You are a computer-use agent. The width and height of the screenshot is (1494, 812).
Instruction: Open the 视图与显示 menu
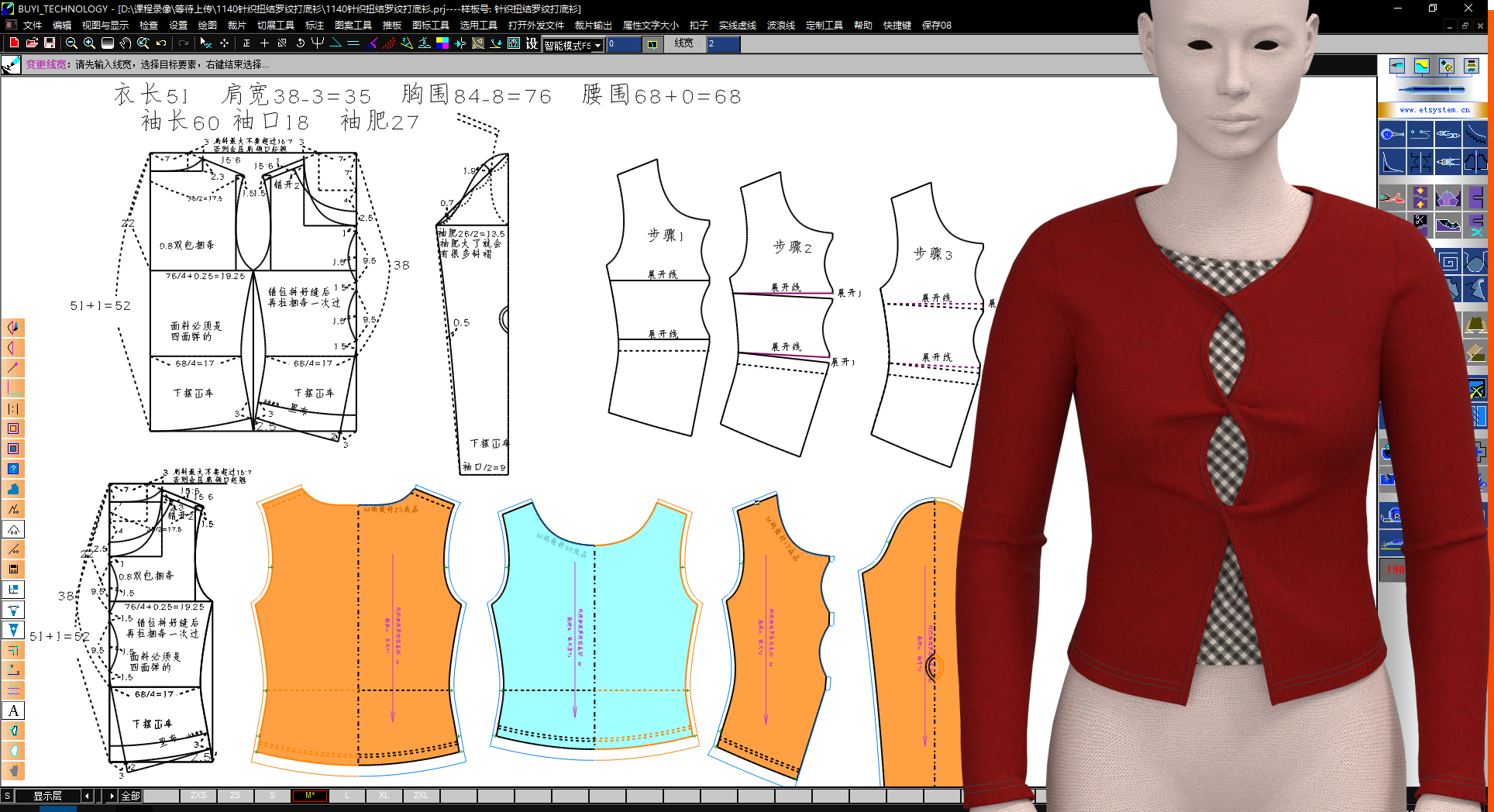pyautogui.click(x=105, y=25)
